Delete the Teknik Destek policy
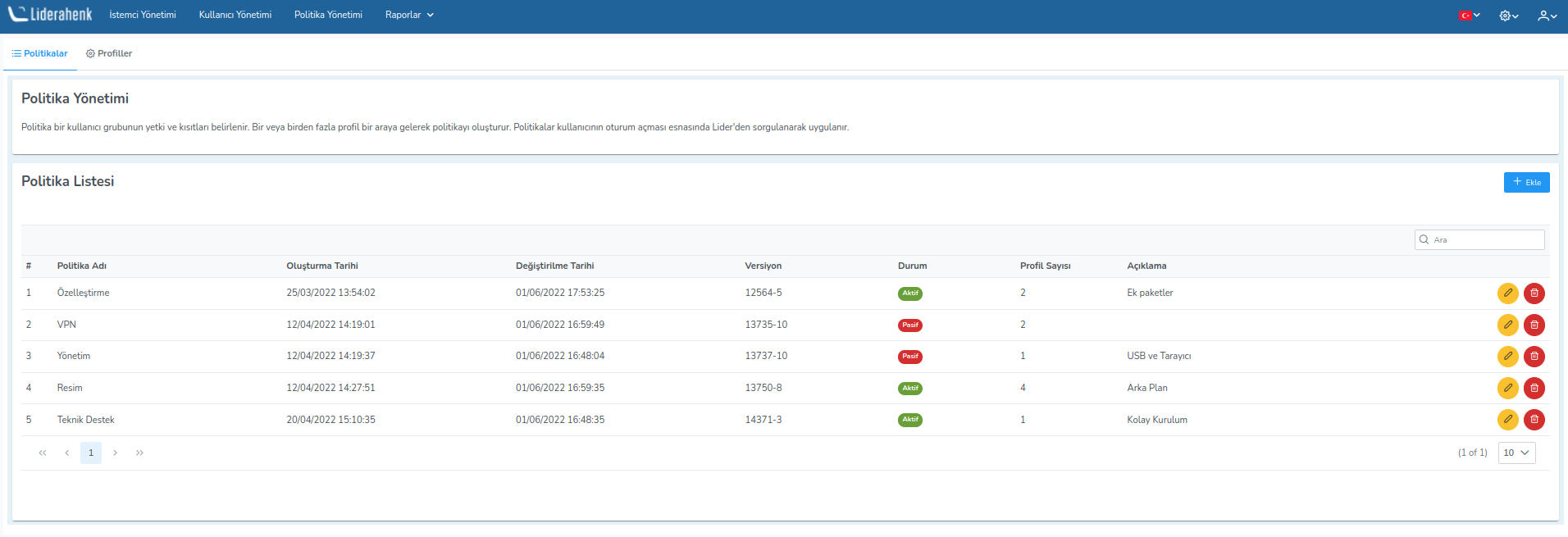The image size is (1568, 537). (x=1534, y=420)
